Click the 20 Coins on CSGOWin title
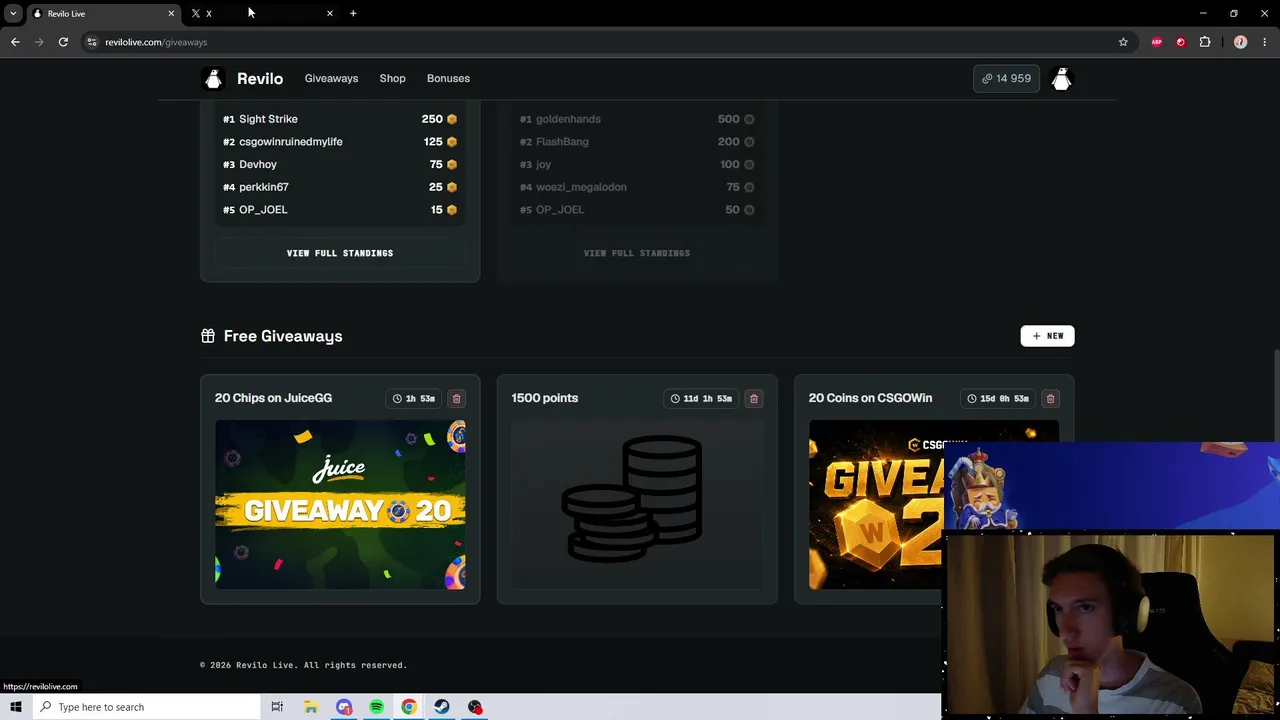 [870, 398]
